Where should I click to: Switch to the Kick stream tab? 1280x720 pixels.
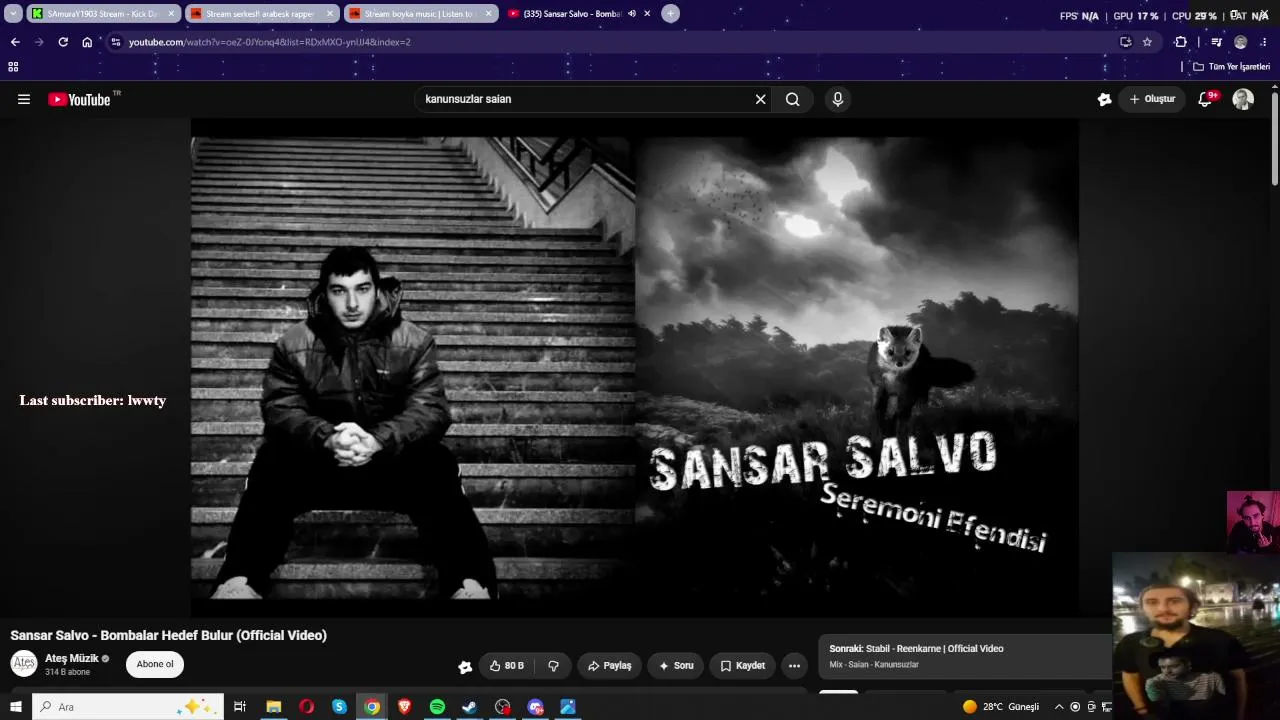[x=103, y=13]
